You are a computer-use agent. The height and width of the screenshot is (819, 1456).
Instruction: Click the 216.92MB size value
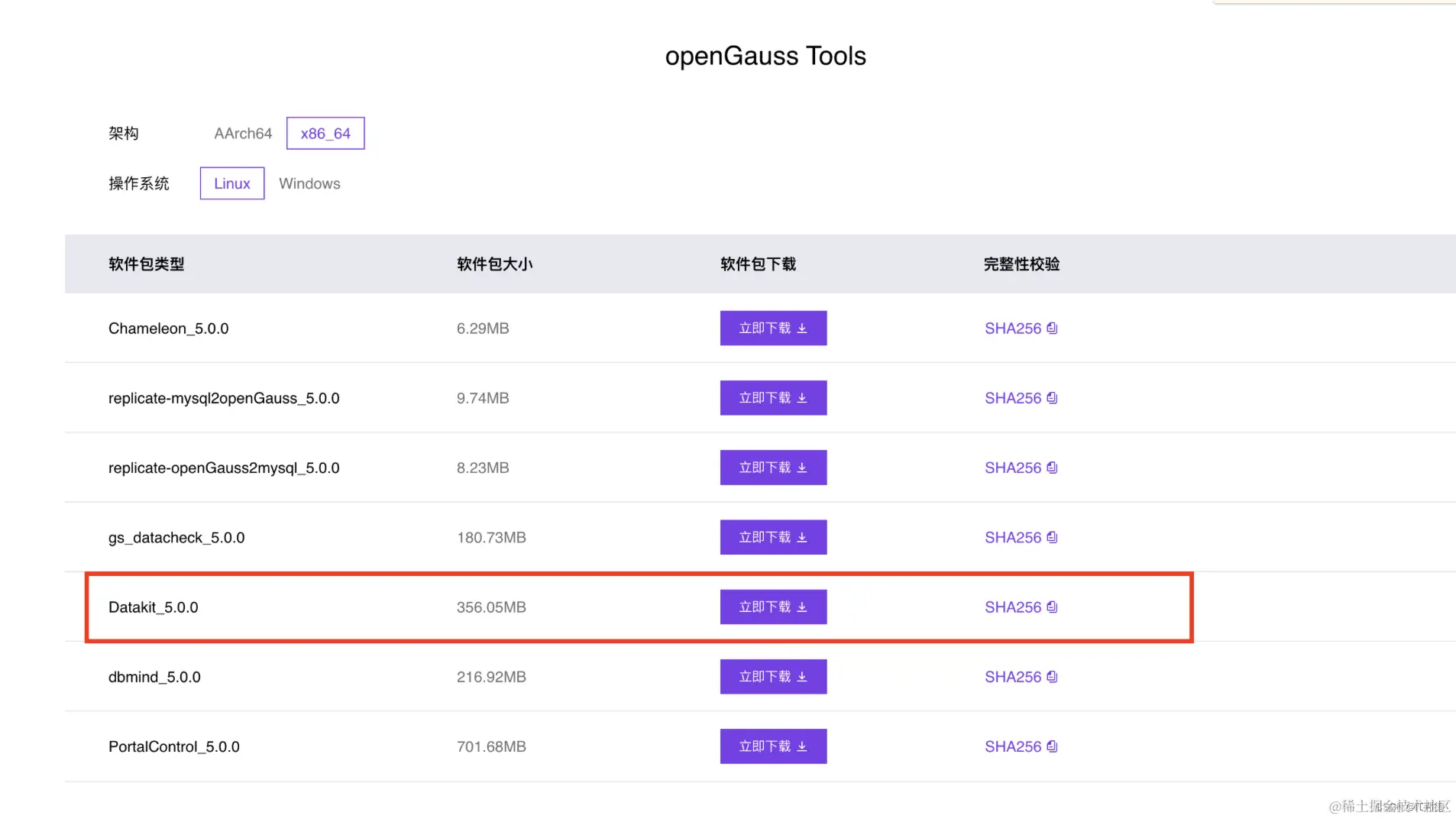(491, 677)
